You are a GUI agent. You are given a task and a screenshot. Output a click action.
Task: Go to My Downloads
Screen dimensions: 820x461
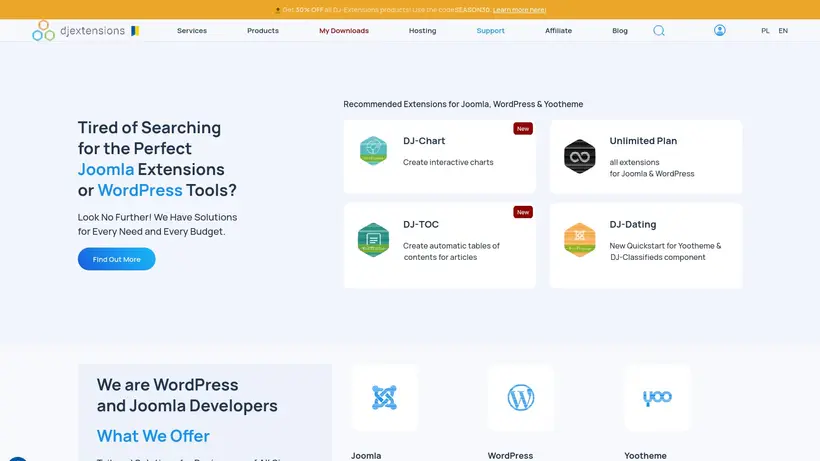[344, 31]
